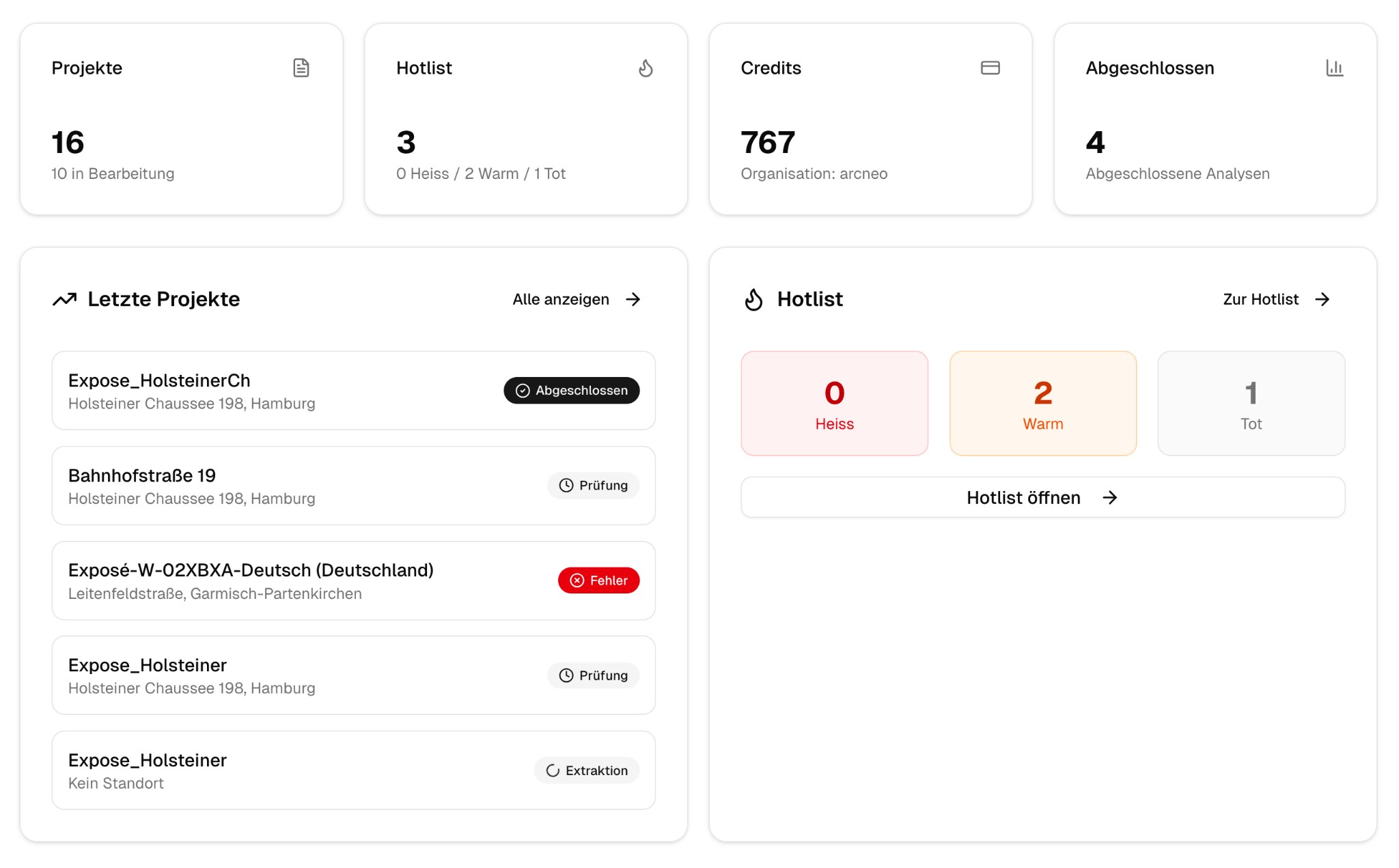Click the error icon in the Fehler badge

[576, 580]
